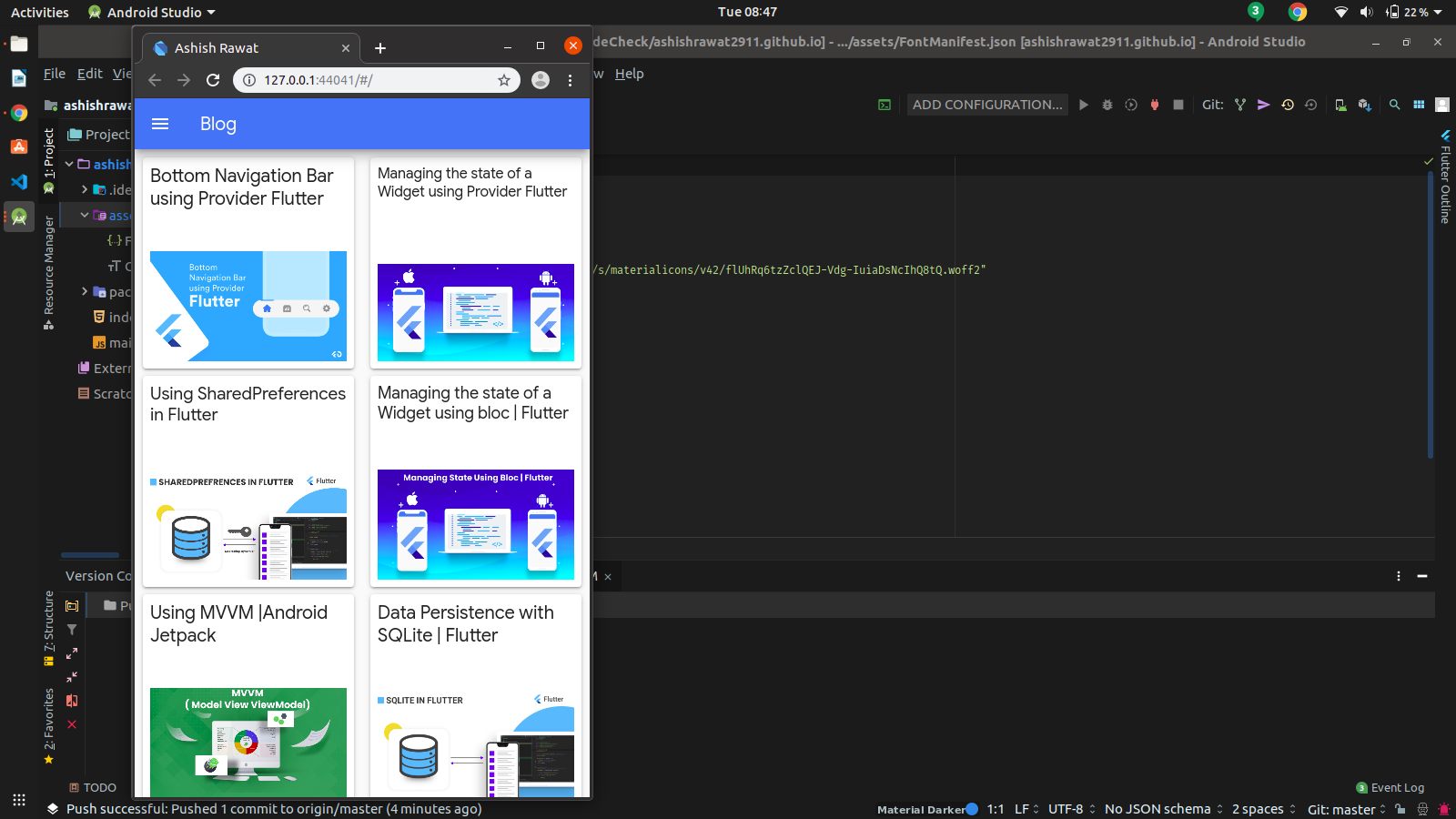Open the terminal icon in toolbar
Viewport: 1456px width, 819px height.
885,105
